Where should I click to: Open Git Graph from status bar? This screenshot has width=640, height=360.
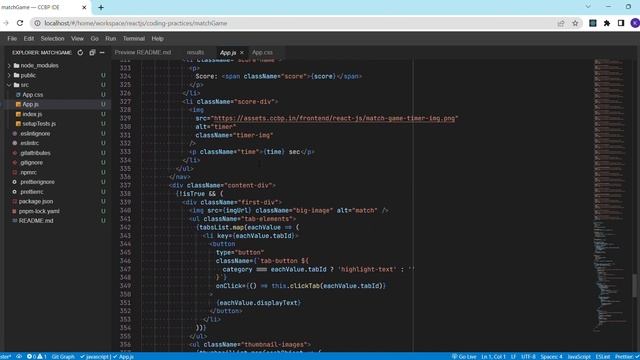point(63,356)
